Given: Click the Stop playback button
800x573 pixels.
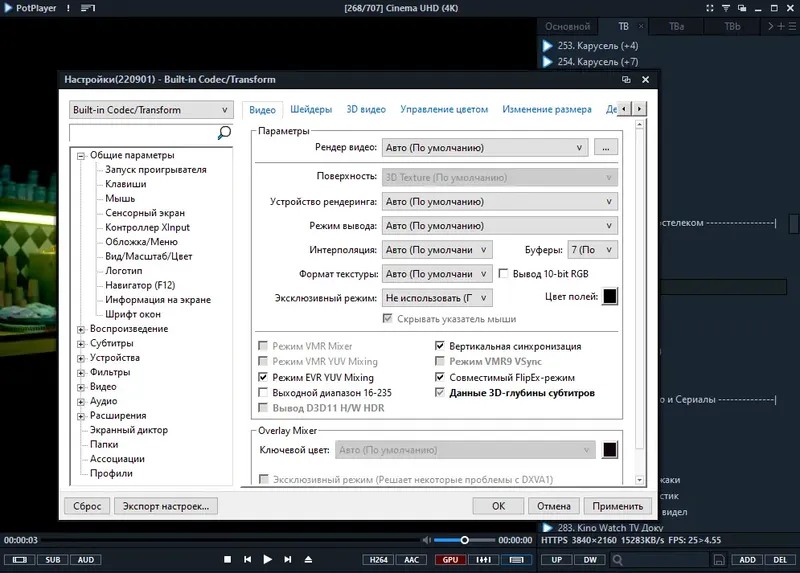Looking at the screenshot, I should tap(227, 559).
